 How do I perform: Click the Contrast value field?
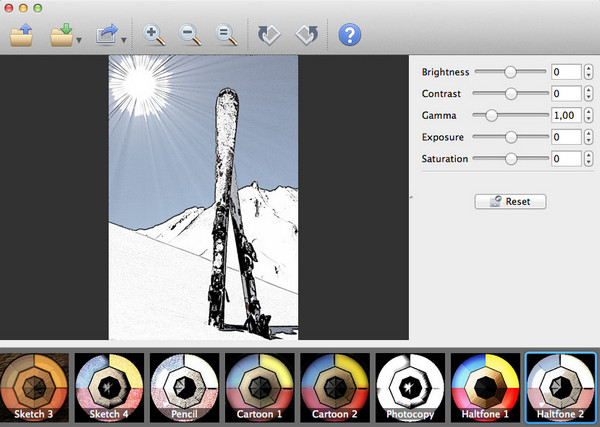point(565,93)
